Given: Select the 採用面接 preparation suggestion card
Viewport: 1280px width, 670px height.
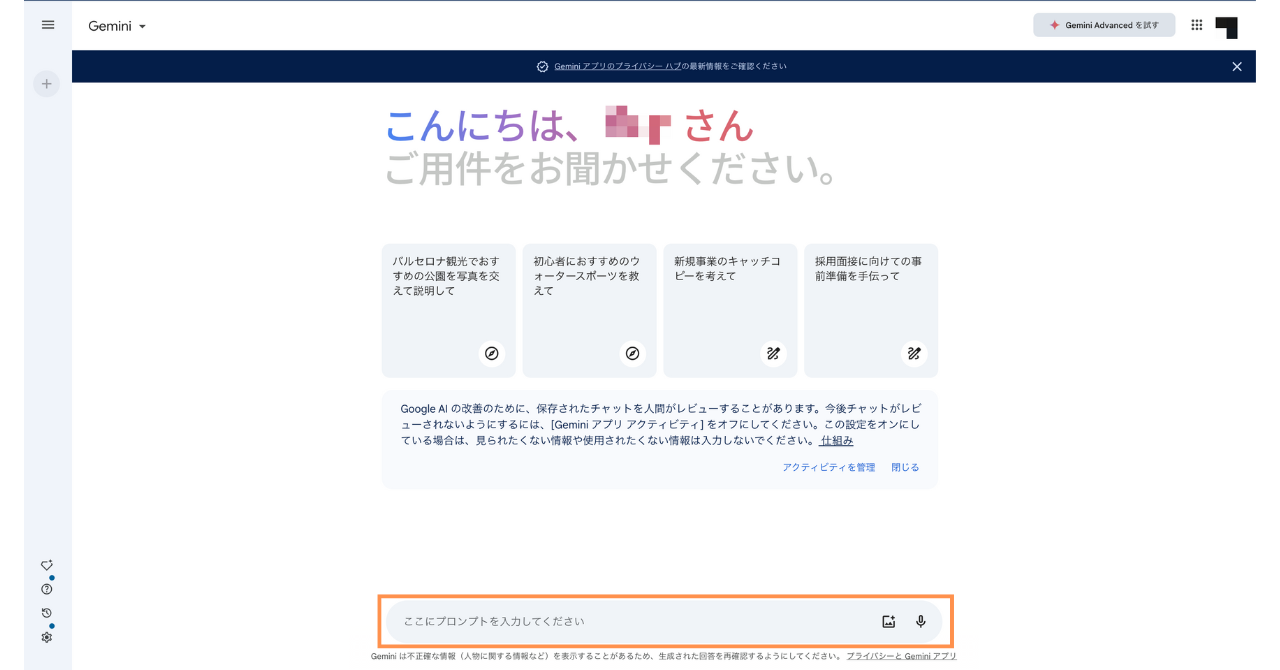Looking at the screenshot, I should (871, 310).
